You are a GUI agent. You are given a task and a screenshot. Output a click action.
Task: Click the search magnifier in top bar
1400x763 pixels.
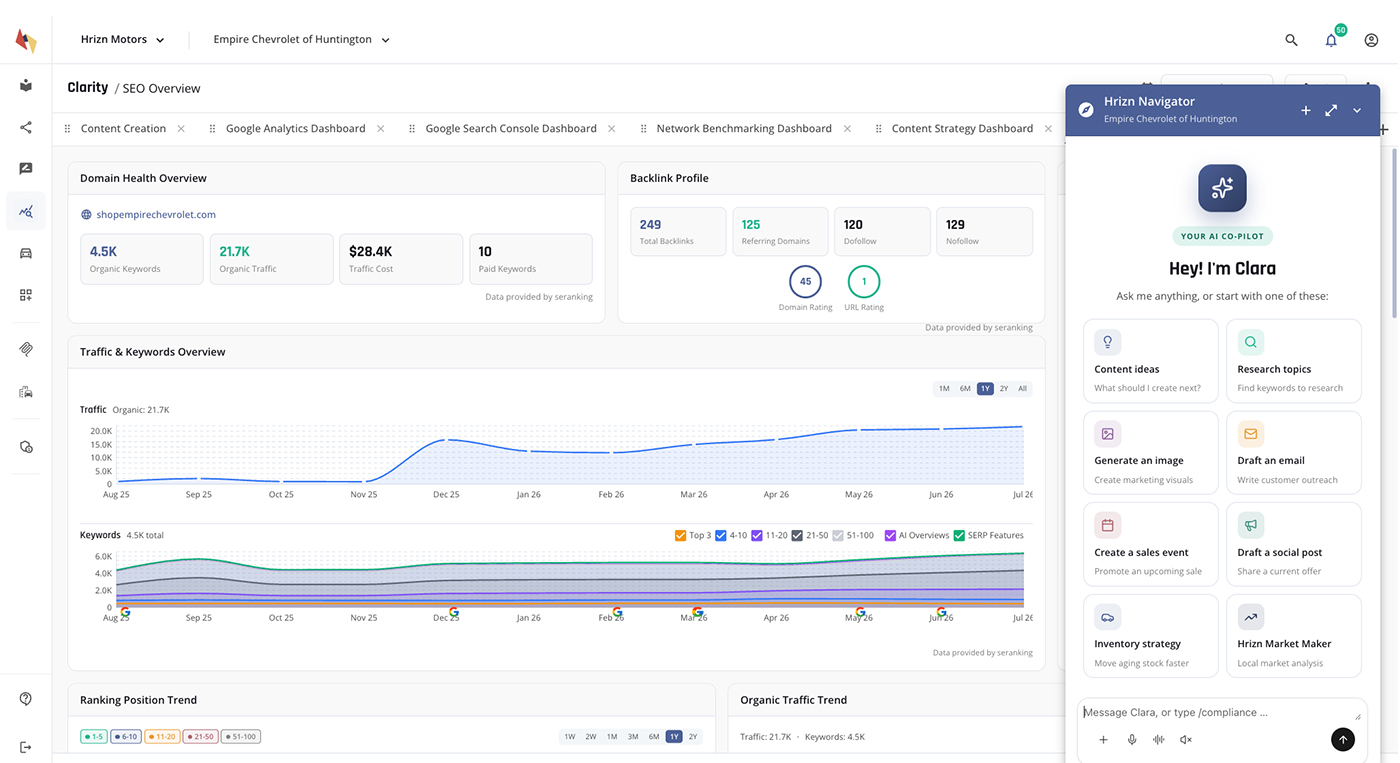[1291, 40]
